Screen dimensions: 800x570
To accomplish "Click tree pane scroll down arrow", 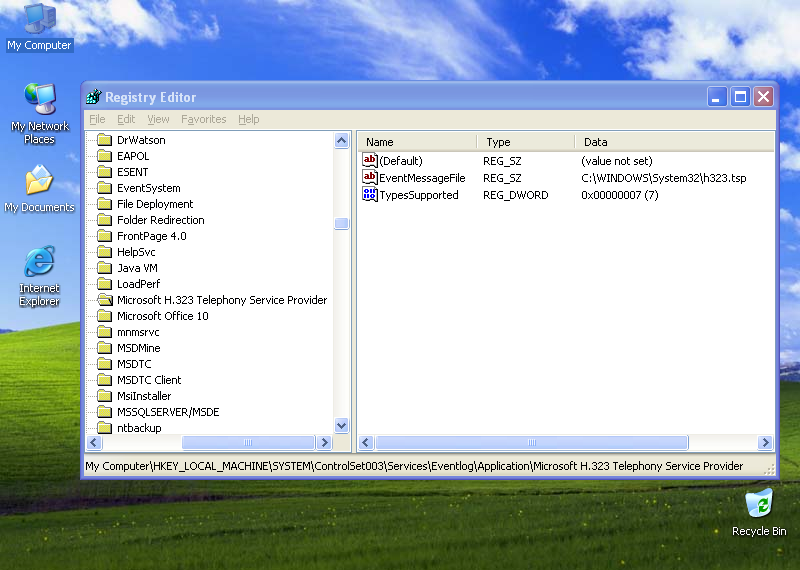I will 341,425.
